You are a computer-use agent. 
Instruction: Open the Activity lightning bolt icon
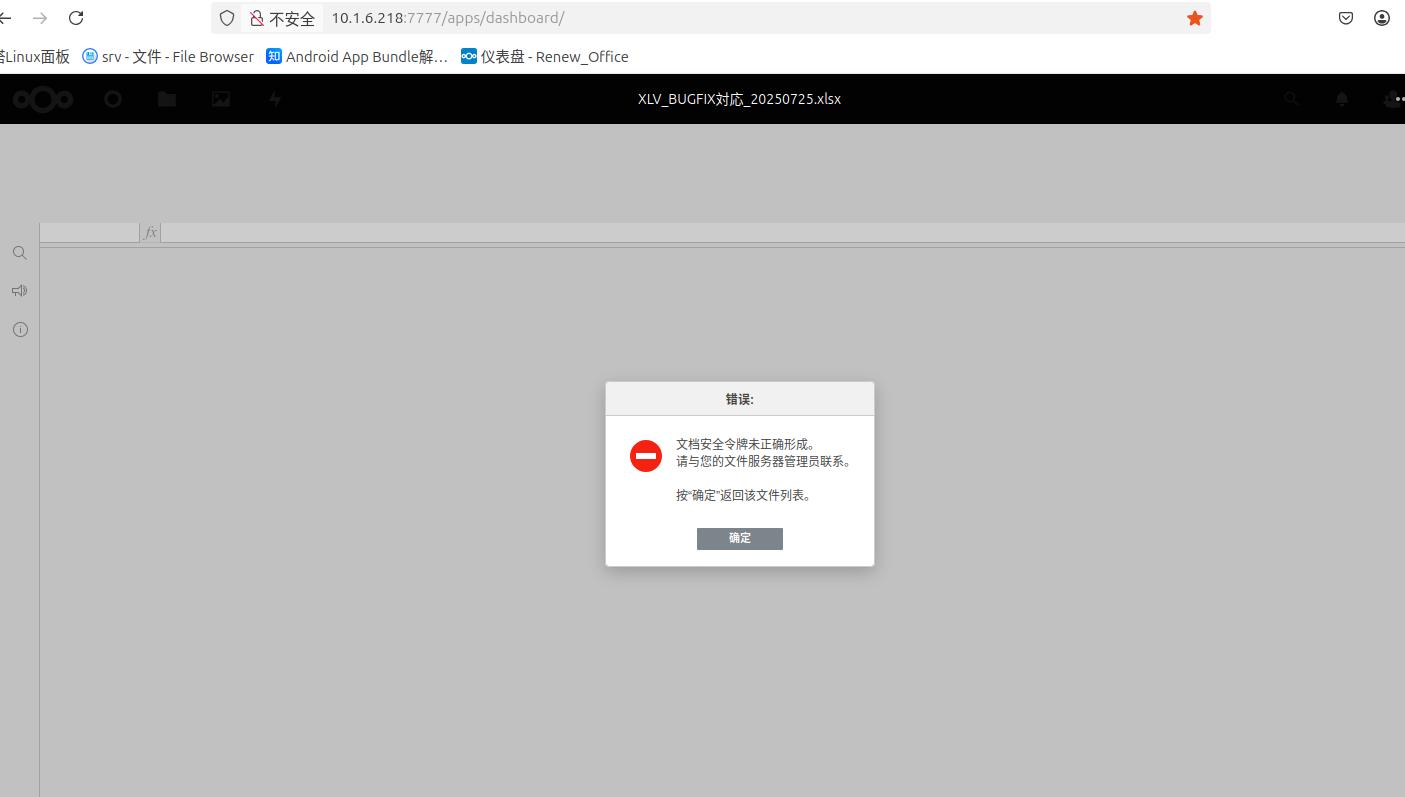pyautogui.click(x=275, y=99)
